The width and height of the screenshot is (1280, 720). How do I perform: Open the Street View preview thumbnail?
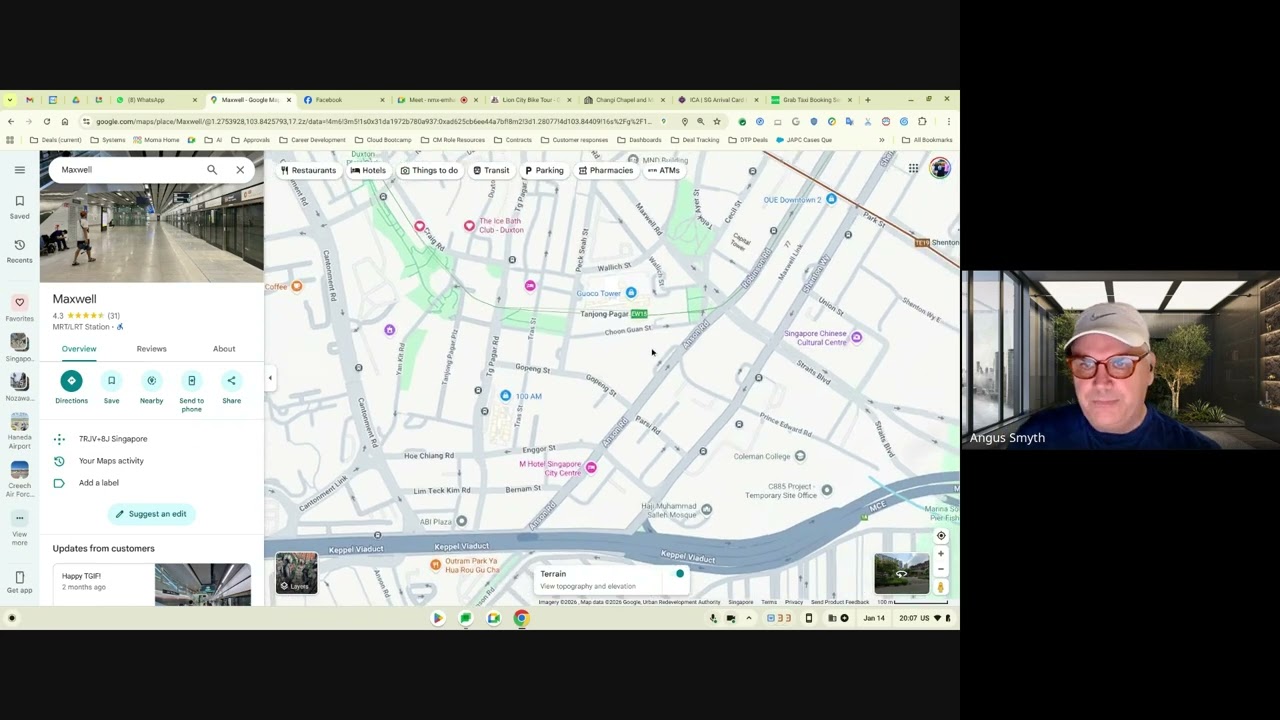(901, 574)
